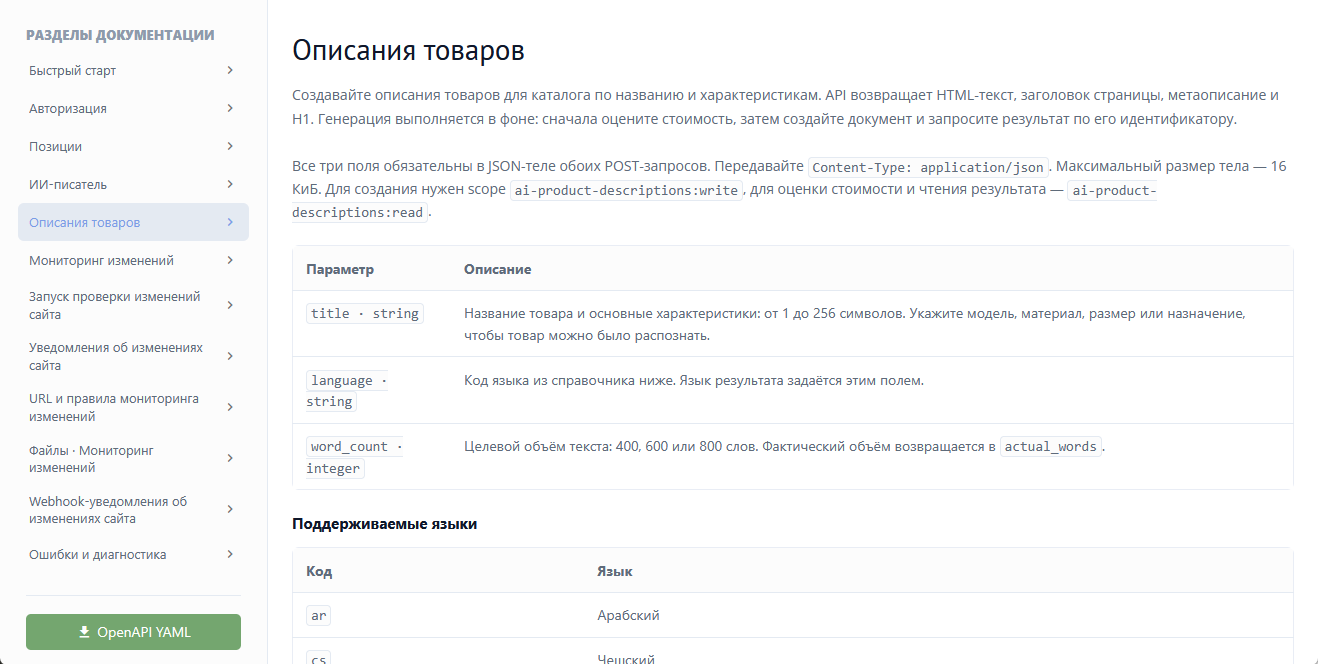
Task: Go to URL и правила мониторинга изменений
Action: [x=133, y=407]
